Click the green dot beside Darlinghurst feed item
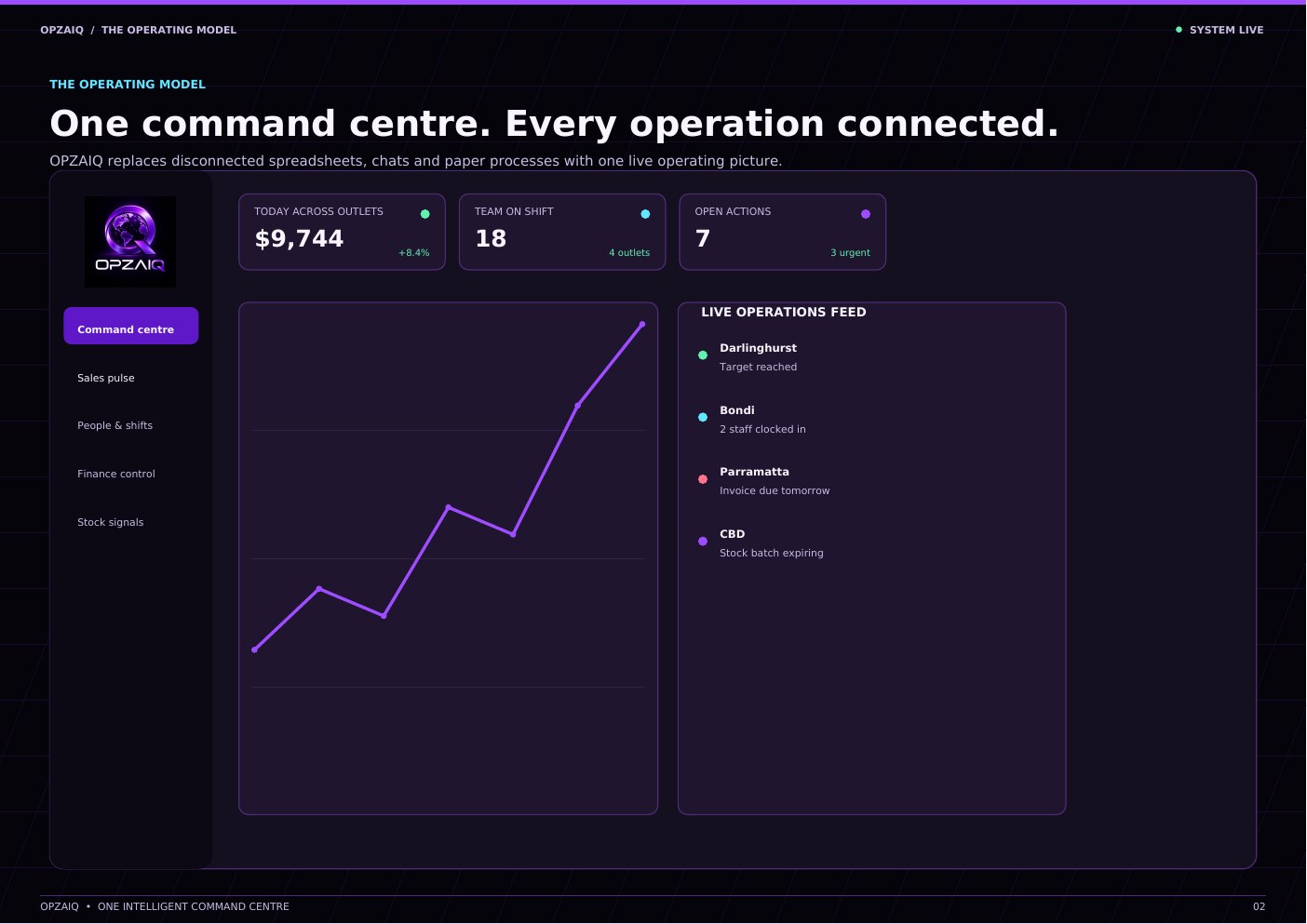 pos(703,355)
